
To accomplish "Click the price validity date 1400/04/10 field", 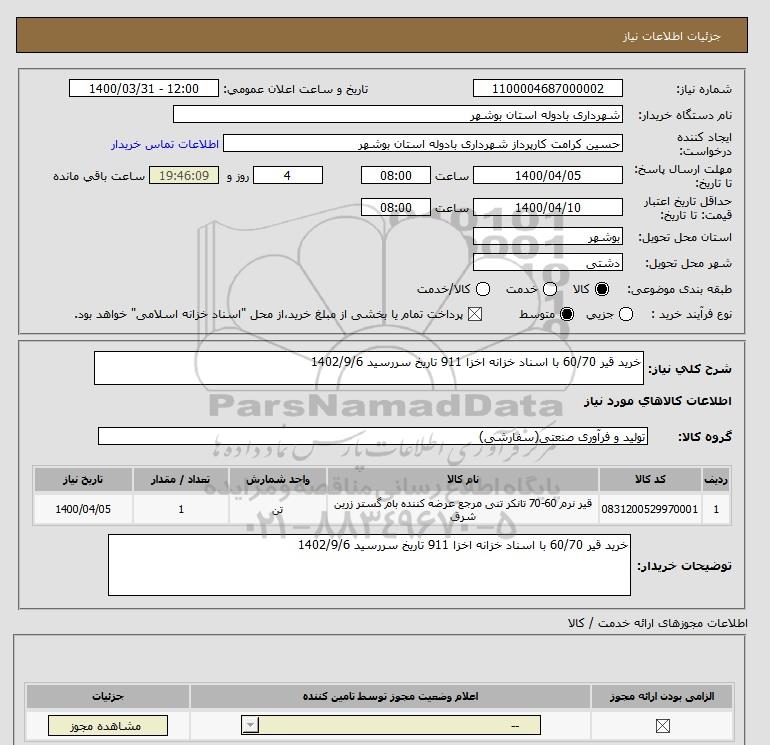I will click(x=548, y=207).
